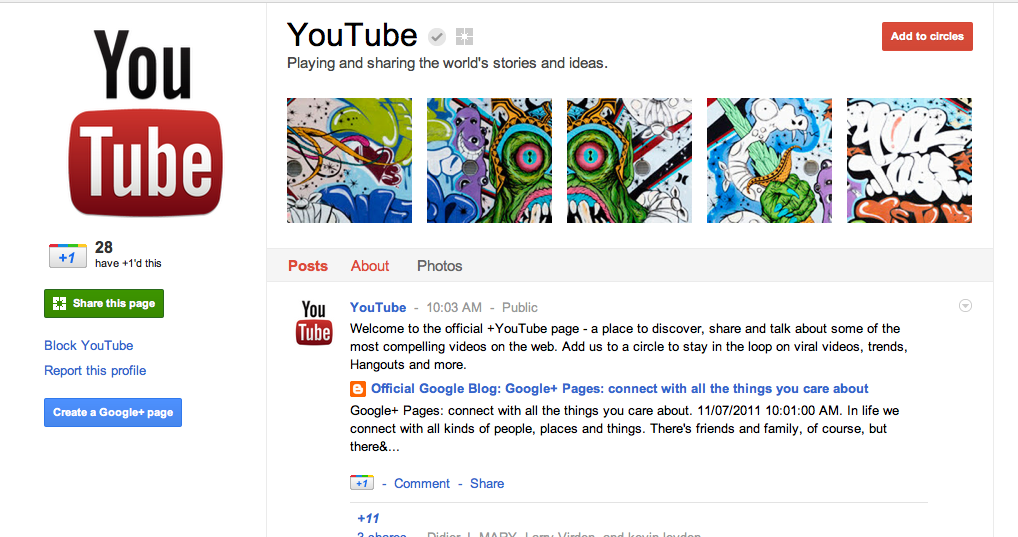Open the second photo with purple monster

489,160
